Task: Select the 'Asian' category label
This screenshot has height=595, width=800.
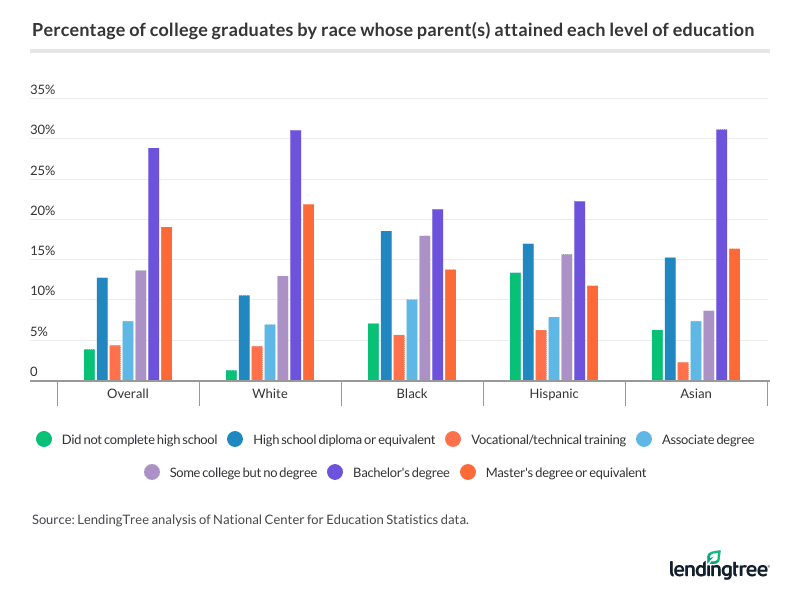Action: (x=696, y=394)
